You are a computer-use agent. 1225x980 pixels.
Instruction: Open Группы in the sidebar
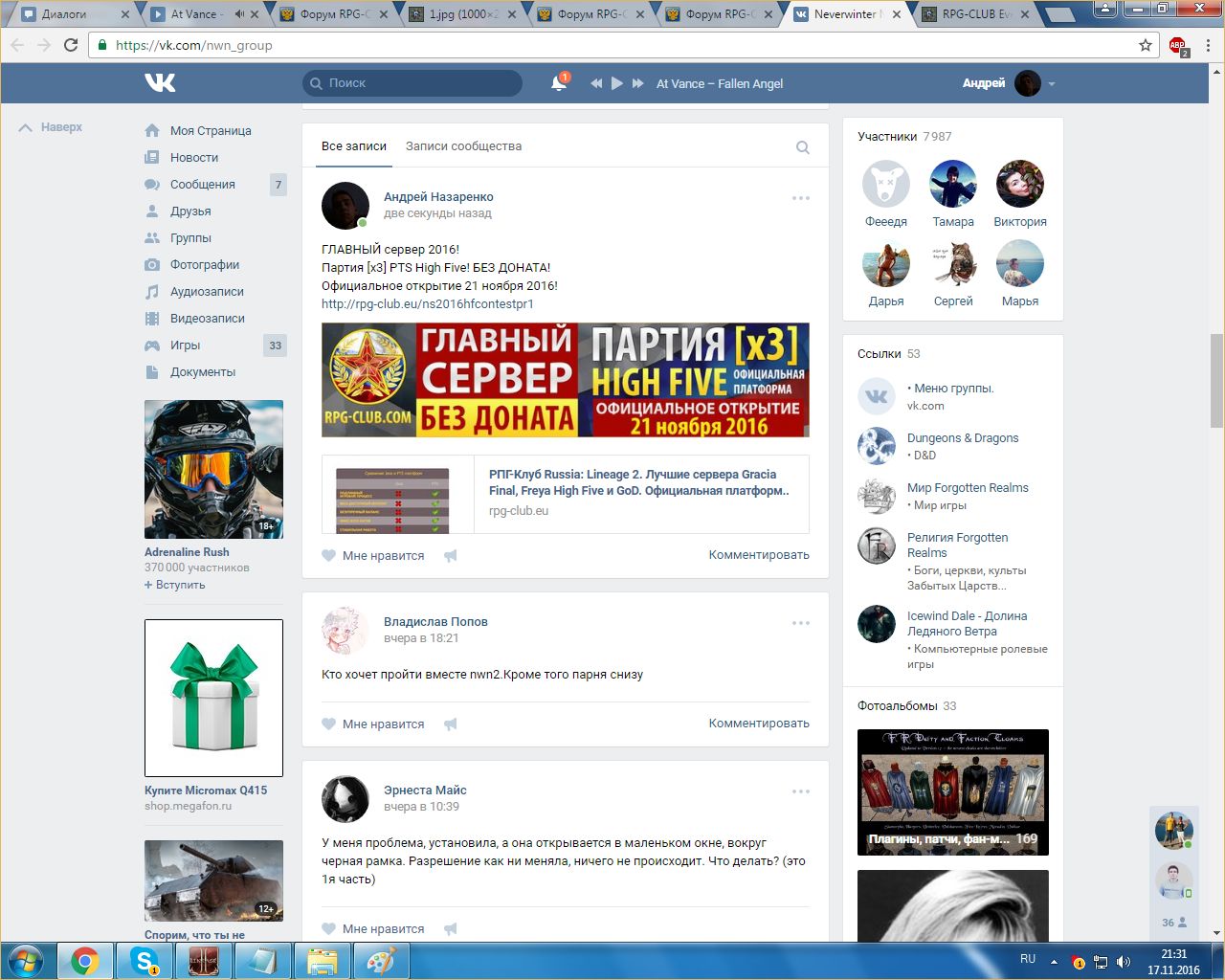[x=190, y=238]
